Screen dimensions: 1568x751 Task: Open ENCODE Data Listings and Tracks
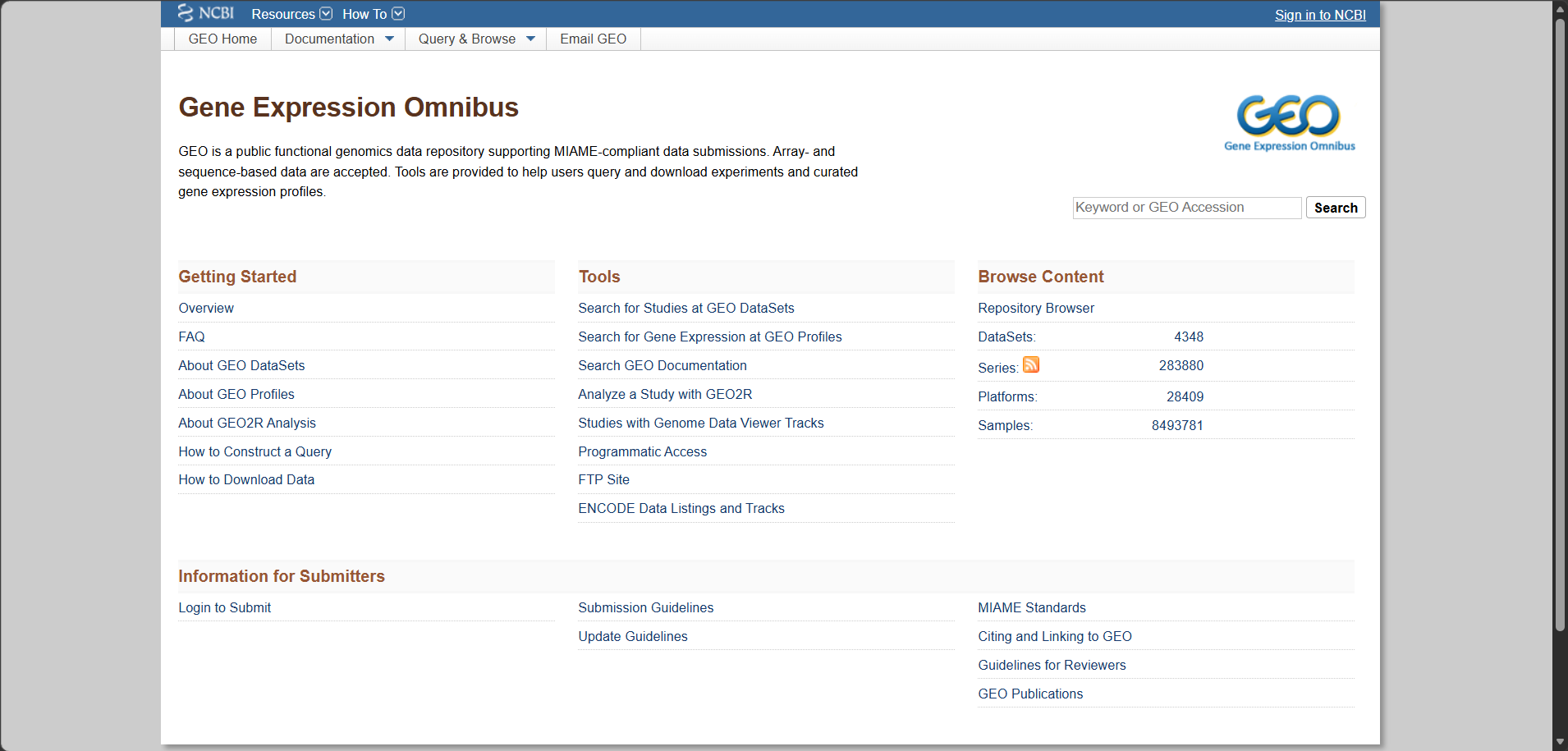681,508
